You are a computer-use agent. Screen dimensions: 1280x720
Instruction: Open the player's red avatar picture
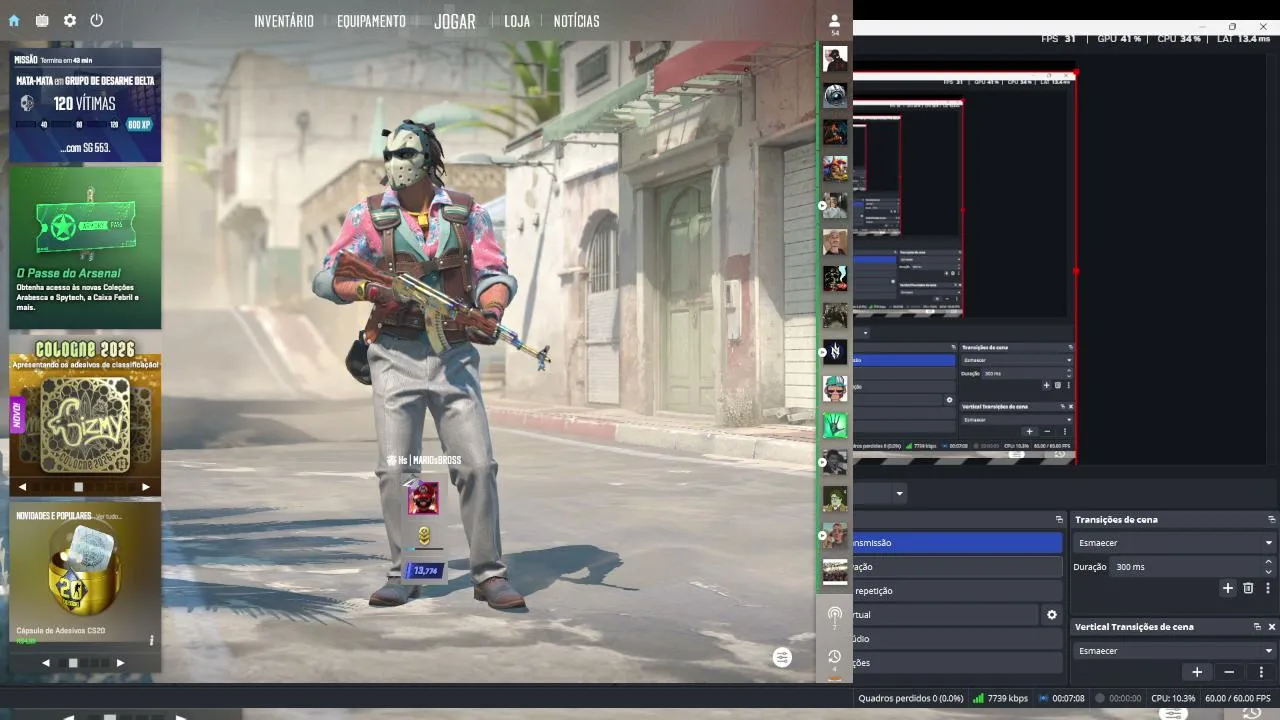(x=423, y=498)
